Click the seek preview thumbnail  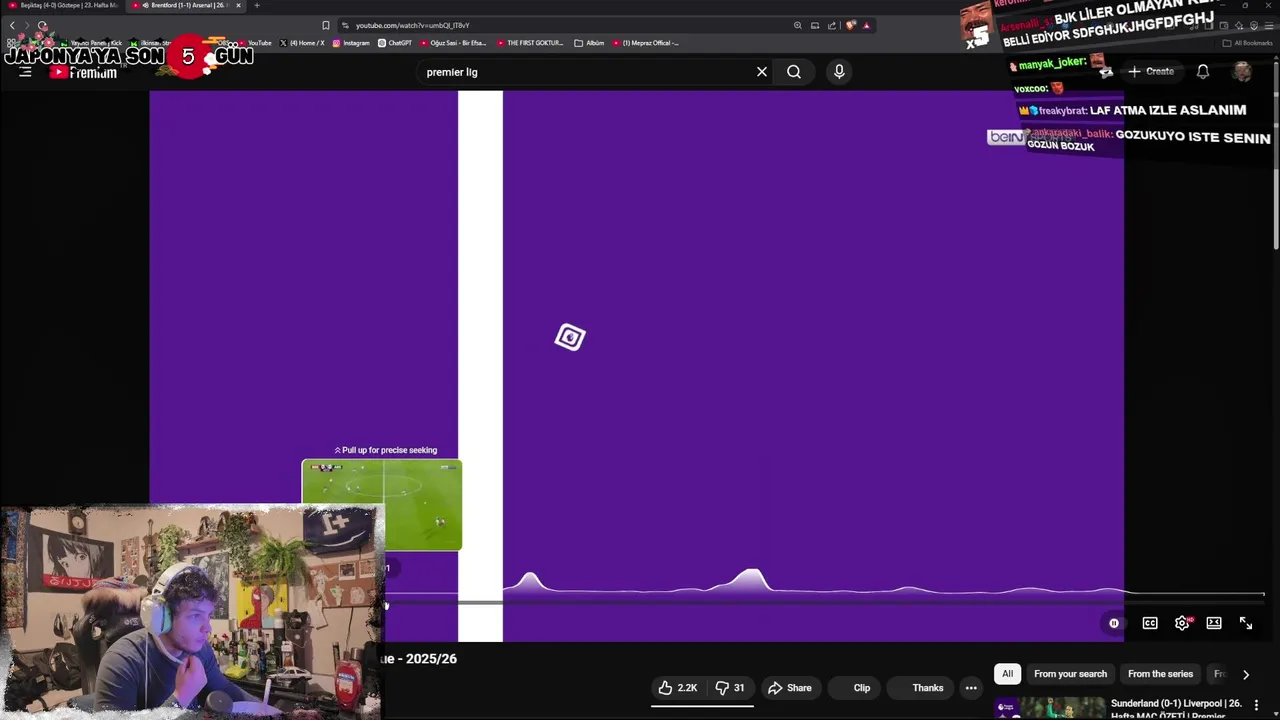tap(382, 505)
